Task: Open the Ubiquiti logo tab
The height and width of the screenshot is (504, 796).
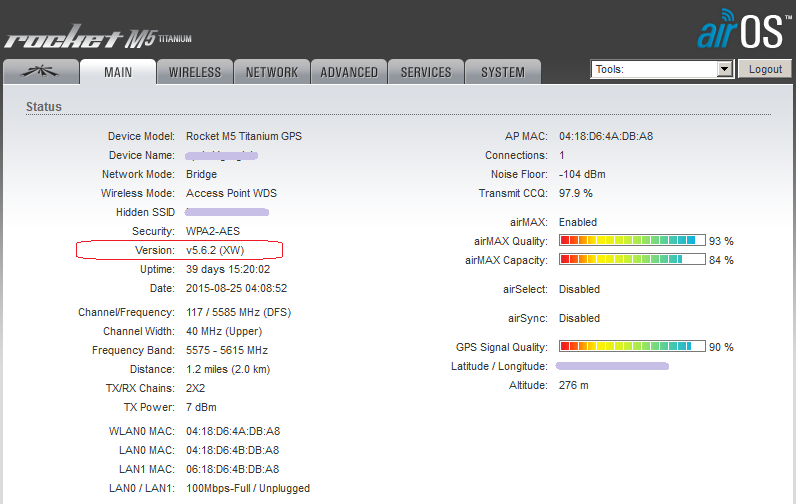Action: click(x=41, y=72)
